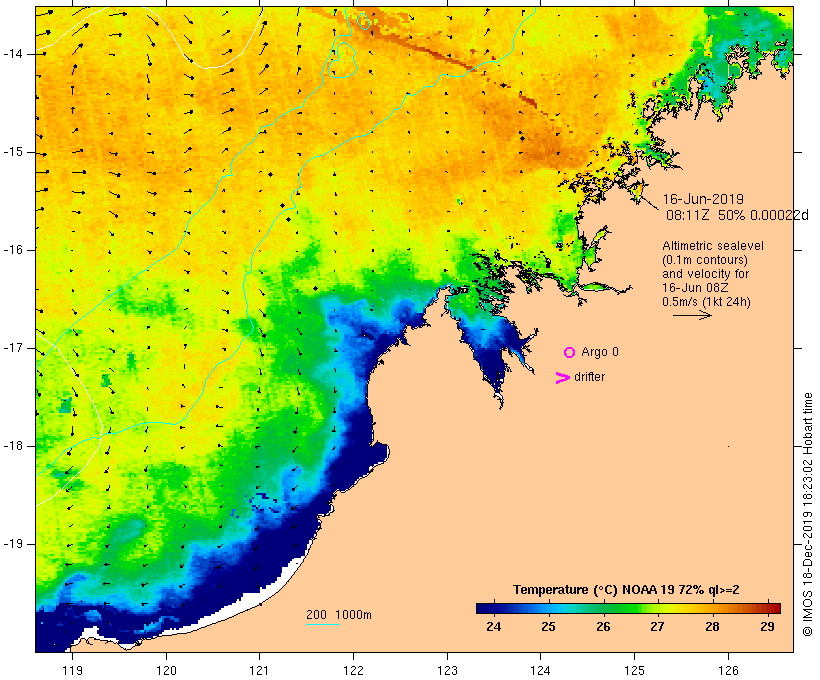Click the longitude axis label '119'
Image resolution: width=820 pixels, height=680 pixels.
(72, 670)
